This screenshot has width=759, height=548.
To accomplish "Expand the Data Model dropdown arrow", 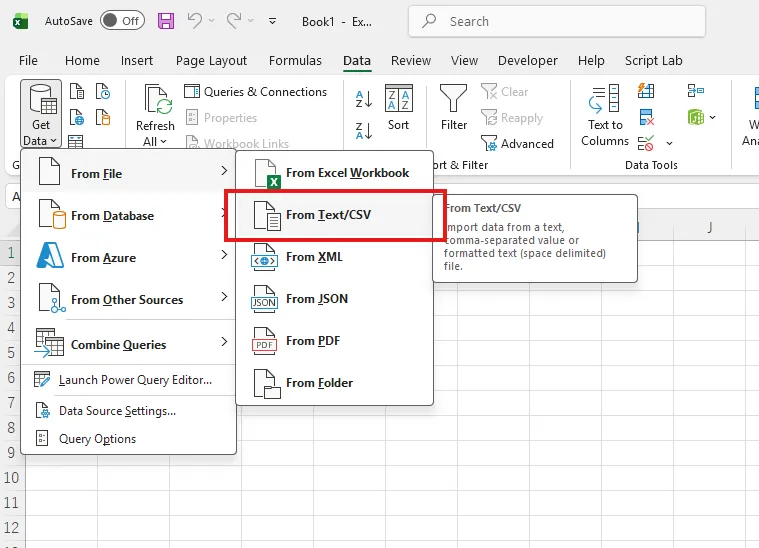I will 713,117.
